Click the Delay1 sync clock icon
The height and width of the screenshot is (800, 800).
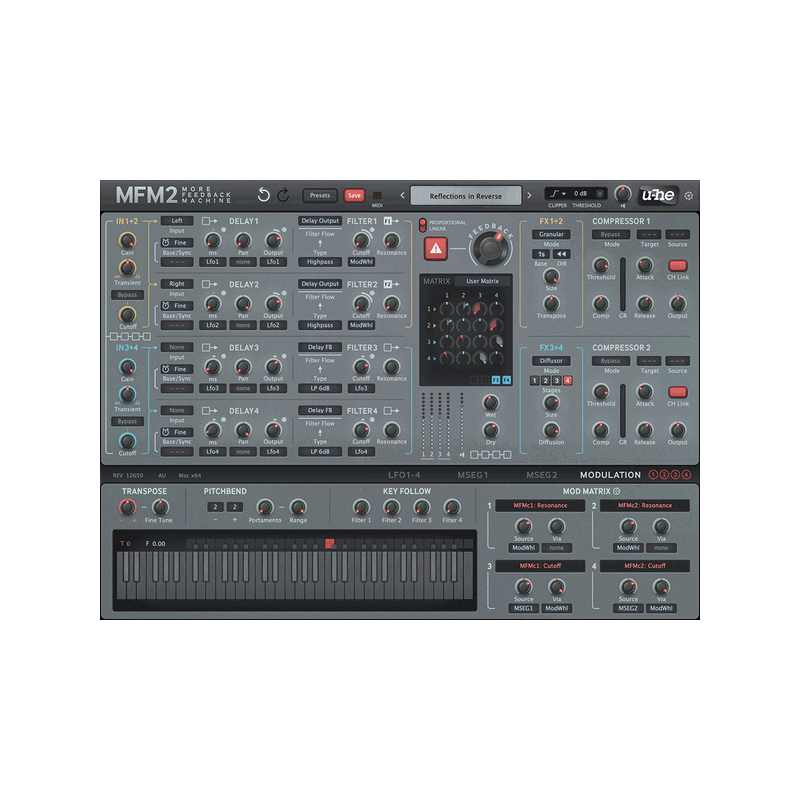point(165,242)
